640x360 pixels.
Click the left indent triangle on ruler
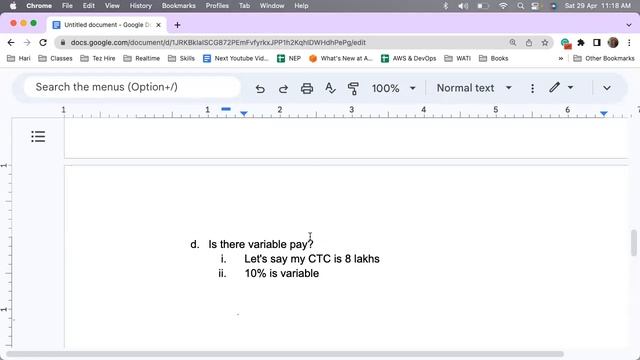244,113
